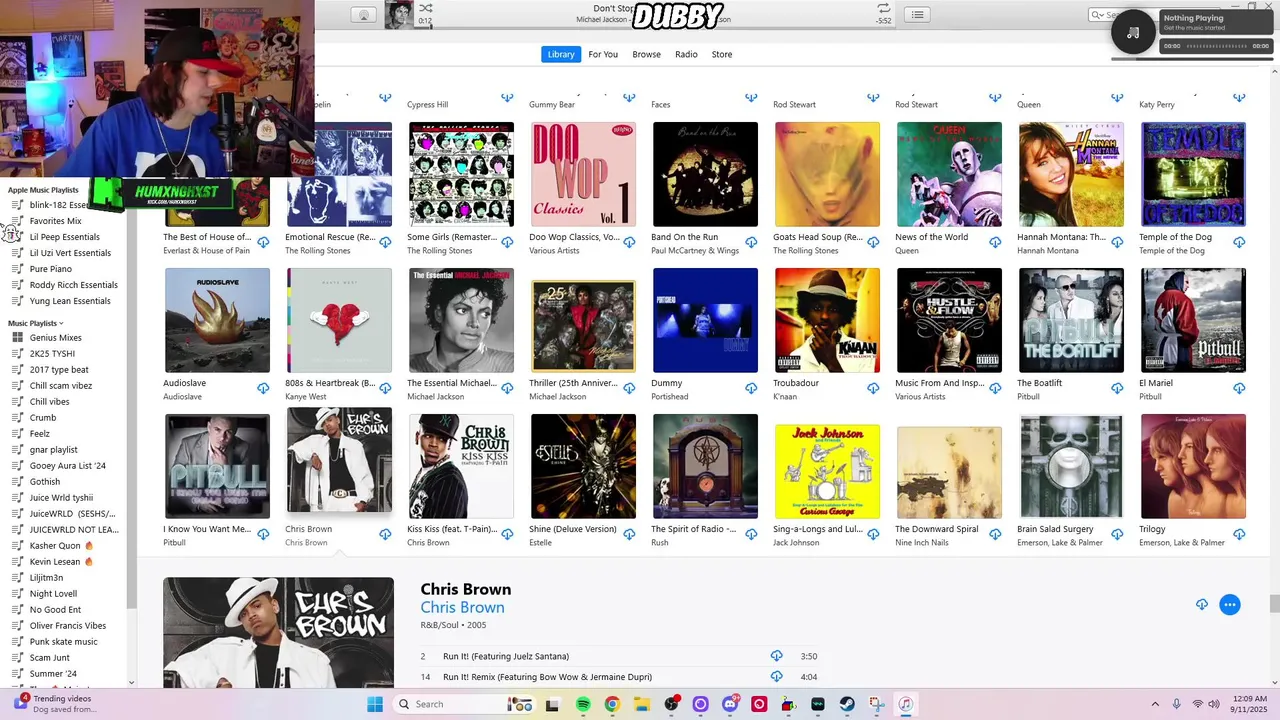Select the Chill vibes playlist
Screen dimensions: 1280x720
click(x=49, y=402)
